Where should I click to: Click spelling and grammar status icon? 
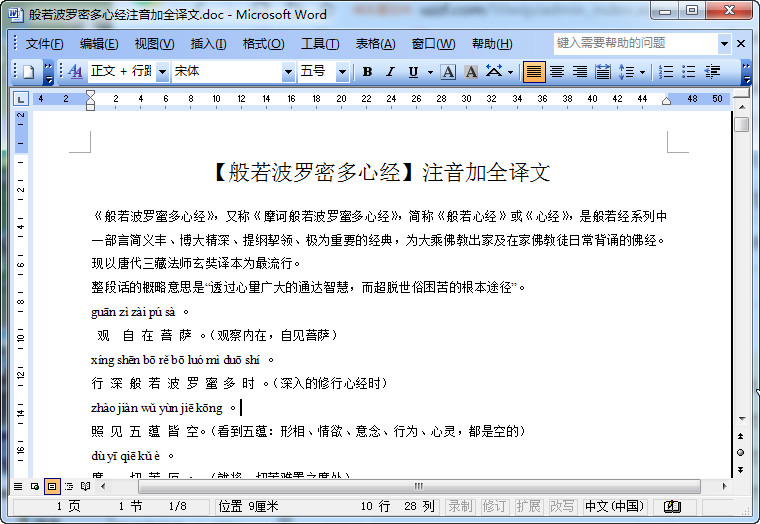[672, 507]
